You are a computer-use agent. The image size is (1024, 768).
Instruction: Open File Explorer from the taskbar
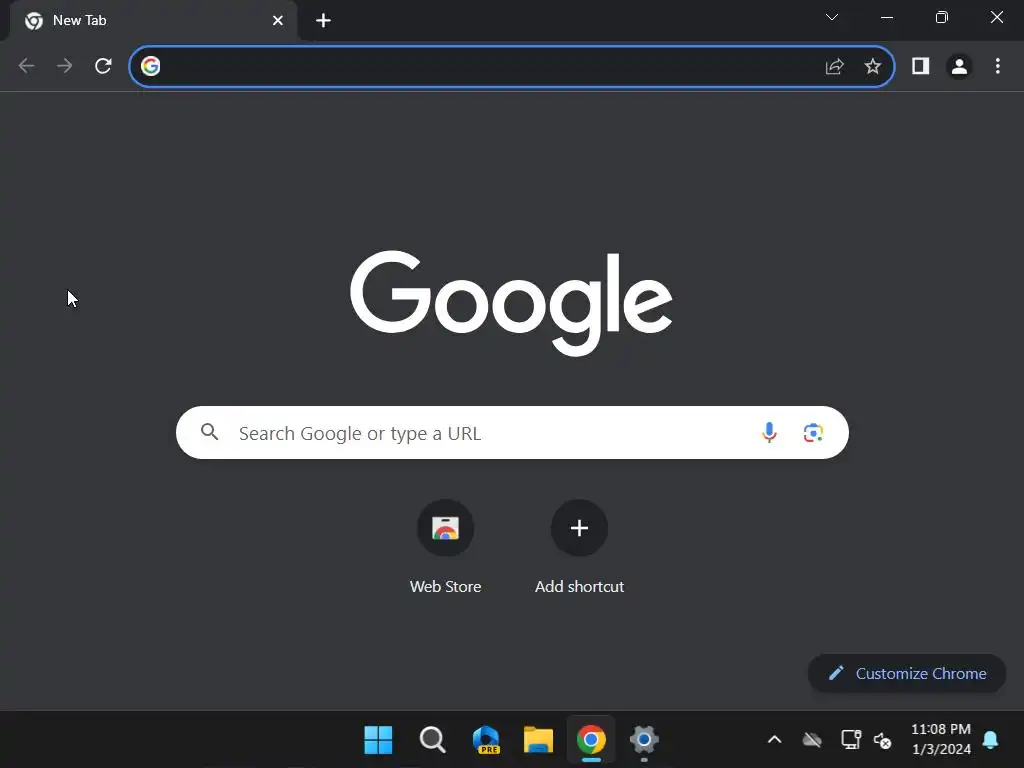coord(538,740)
